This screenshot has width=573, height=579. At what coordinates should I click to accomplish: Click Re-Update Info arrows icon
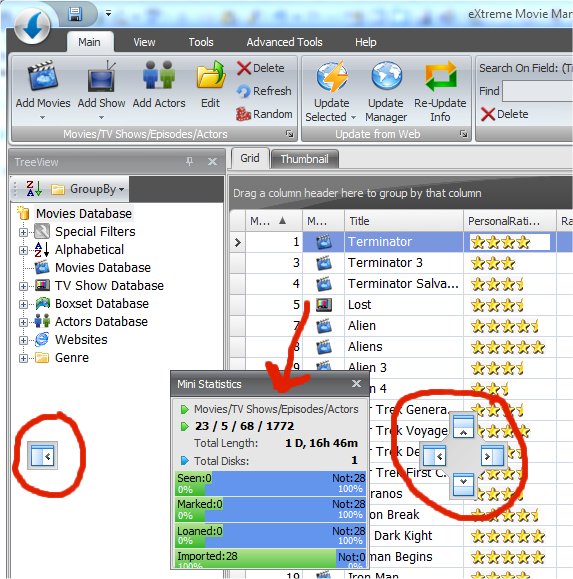click(x=440, y=76)
